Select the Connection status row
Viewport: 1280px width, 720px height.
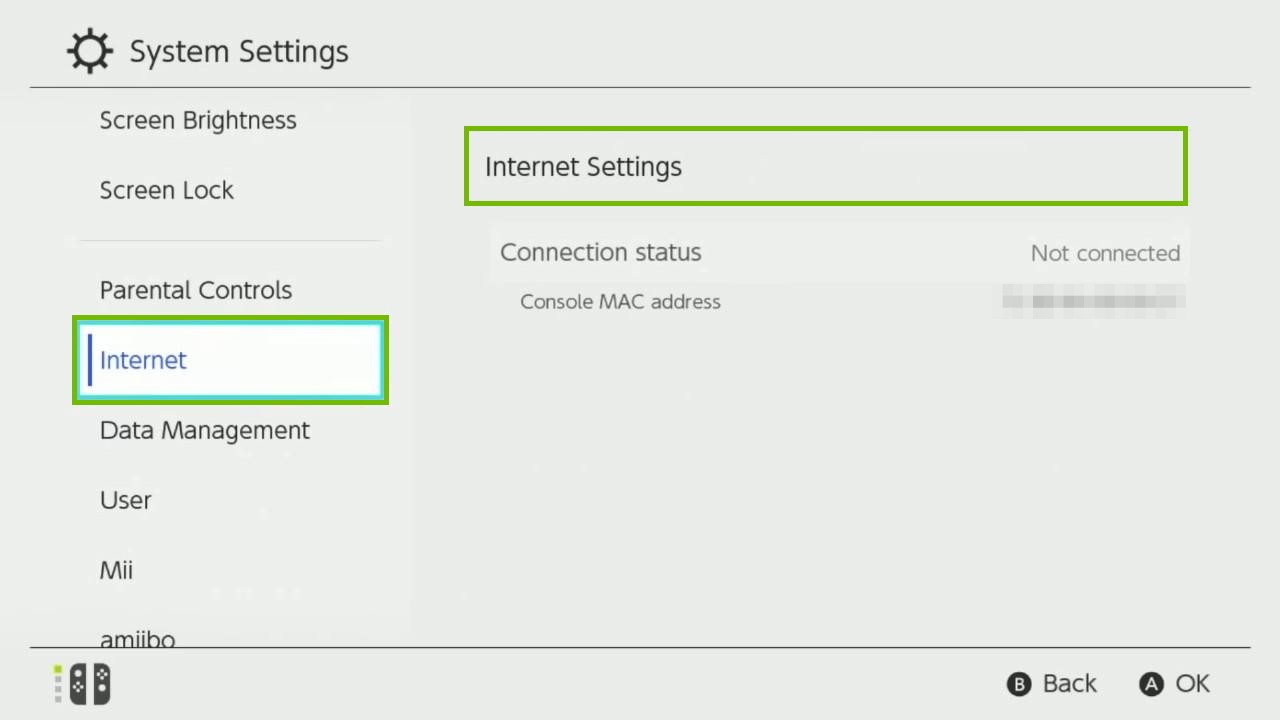[840, 252]
